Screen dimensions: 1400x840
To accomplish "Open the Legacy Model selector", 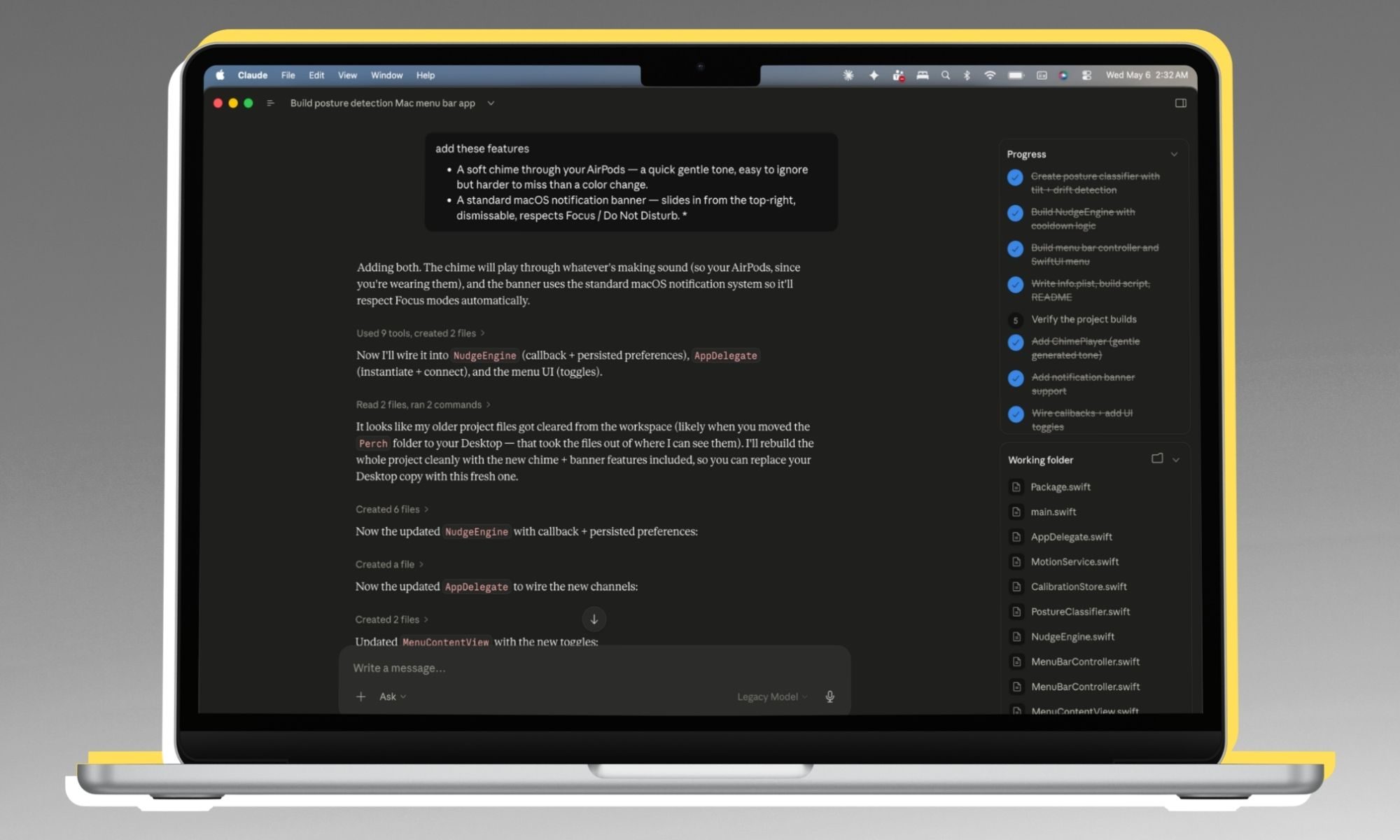I will pyautogui.click(x=772, y=696).
